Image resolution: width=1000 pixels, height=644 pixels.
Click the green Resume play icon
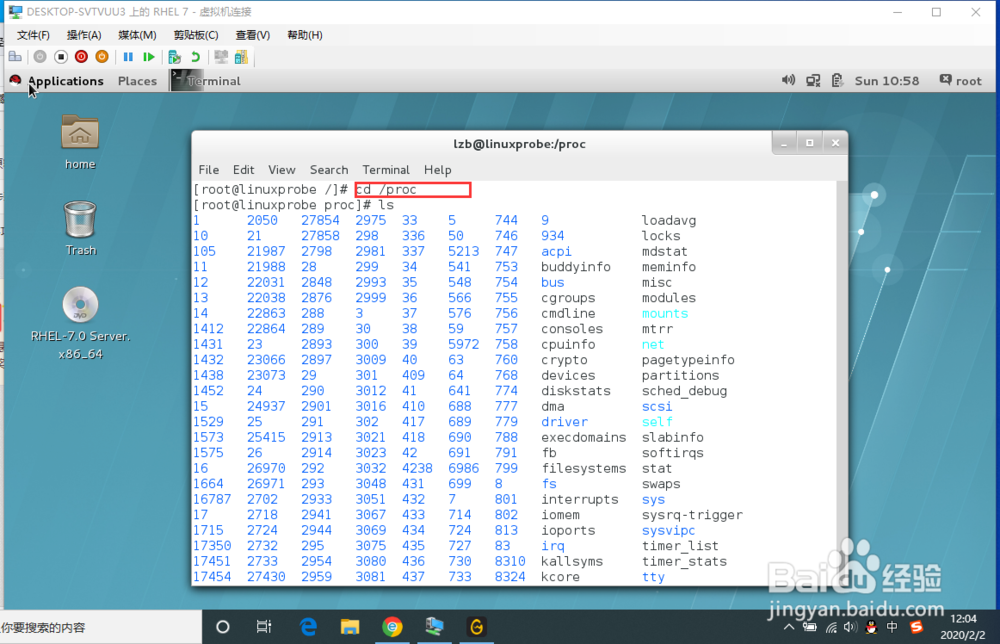pos(149,57)
